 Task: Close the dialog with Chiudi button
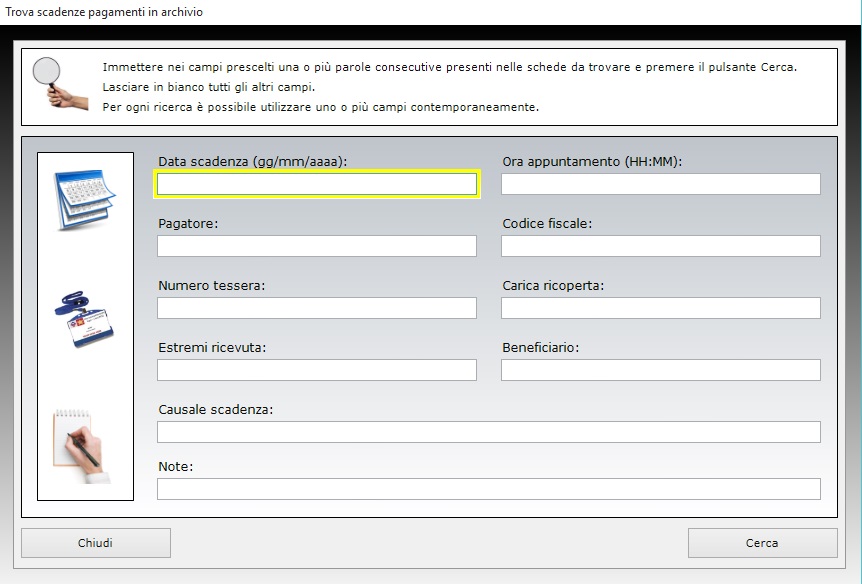[96, 543]
